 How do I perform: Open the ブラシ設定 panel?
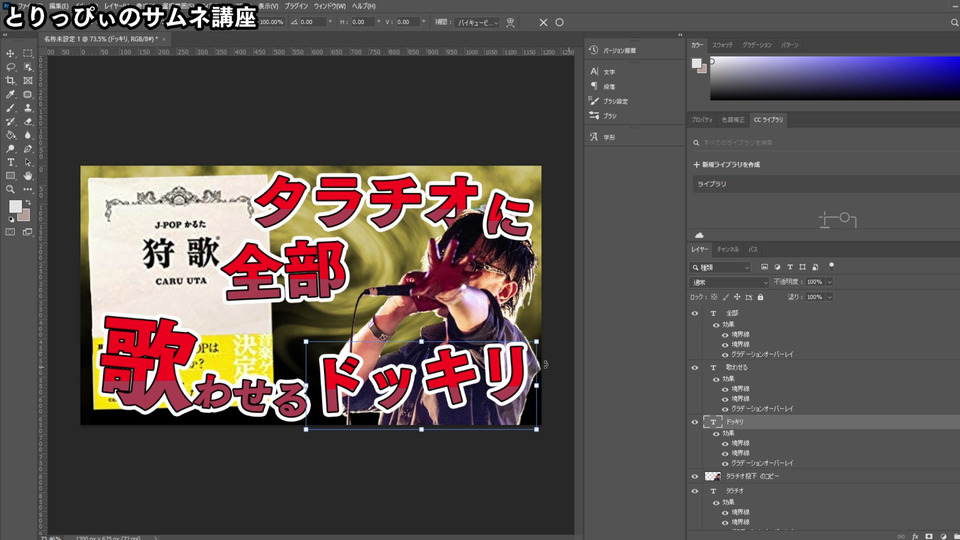pyautogui.click(x=609, y=101)
